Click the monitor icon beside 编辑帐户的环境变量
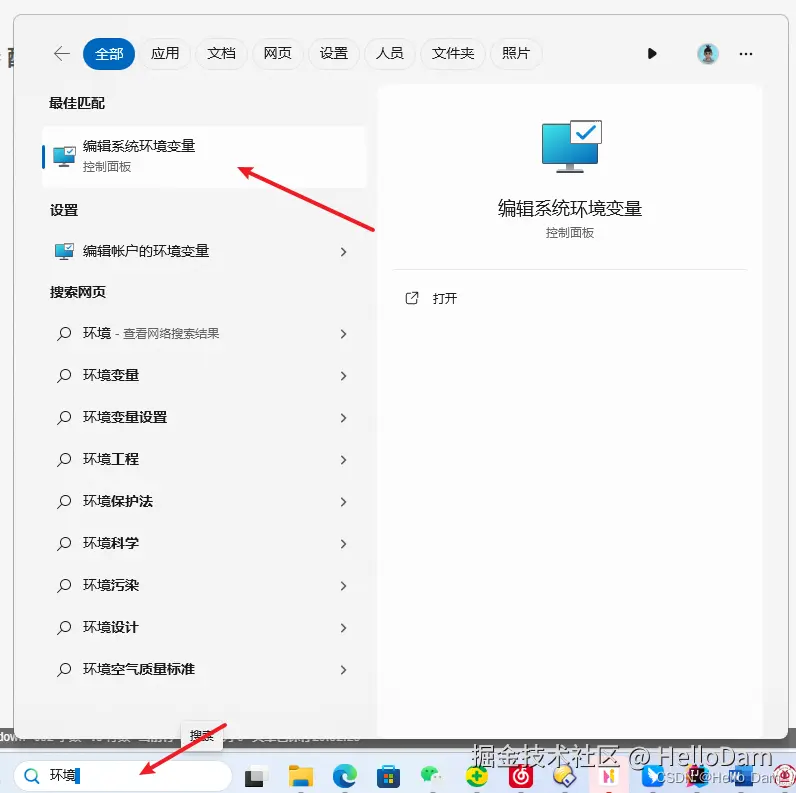 point(64,251)
